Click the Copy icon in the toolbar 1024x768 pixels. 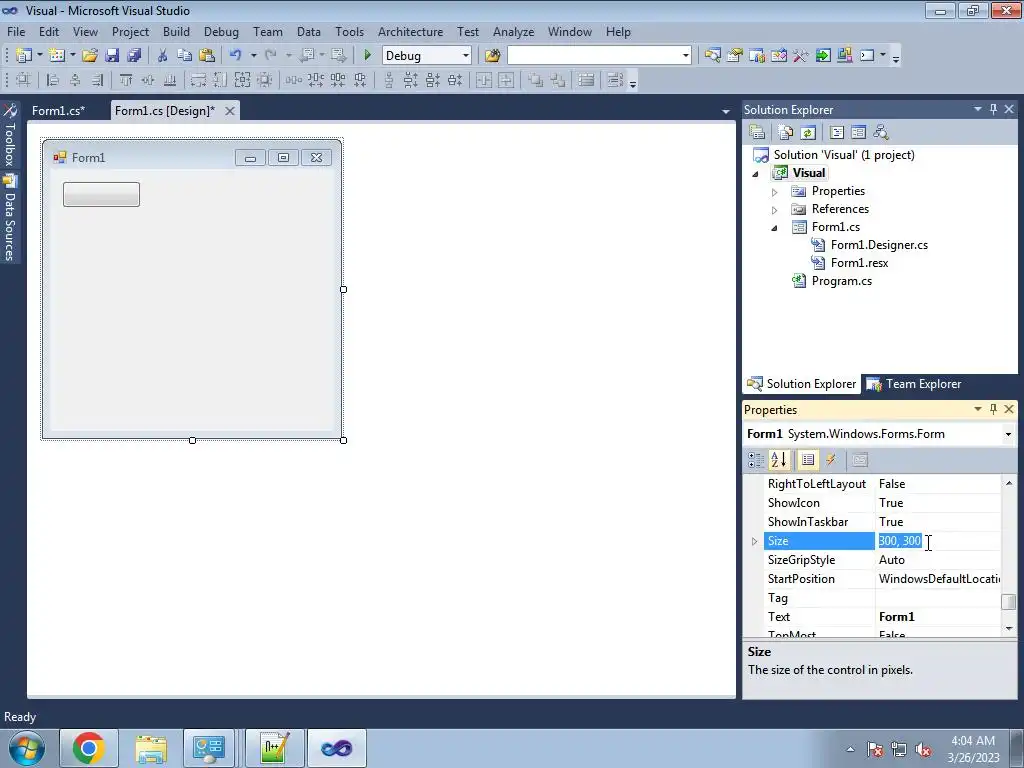pyautogui.click(x=184, y=56)
